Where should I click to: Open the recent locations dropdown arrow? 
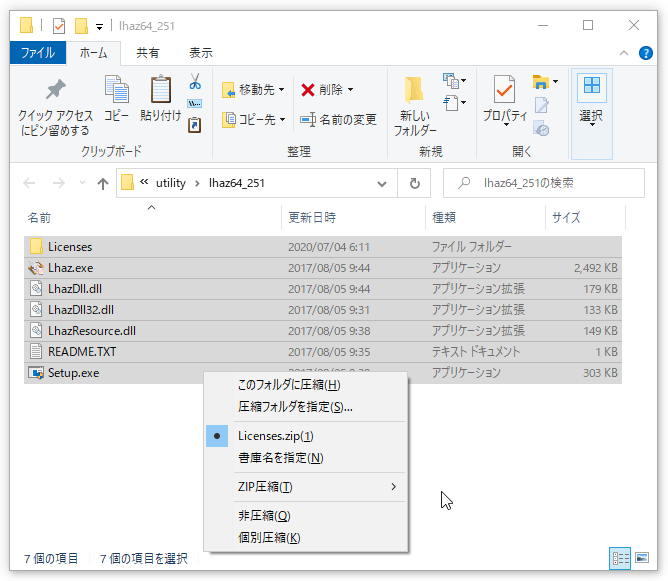pyautogui.click(x=82, y=183)
